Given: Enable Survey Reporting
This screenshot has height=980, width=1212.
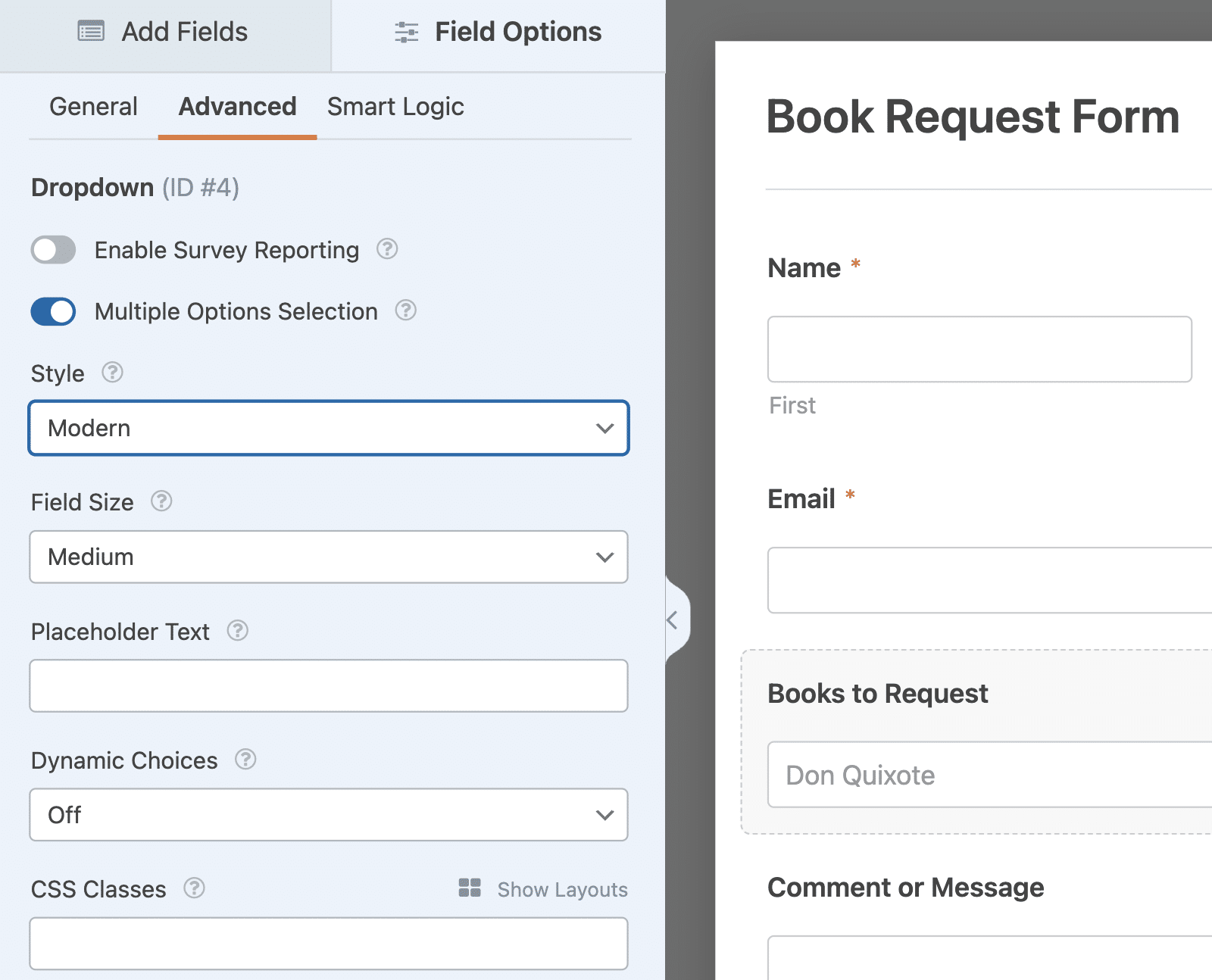Looking at the screenshot, I should (x=52, y=250).
